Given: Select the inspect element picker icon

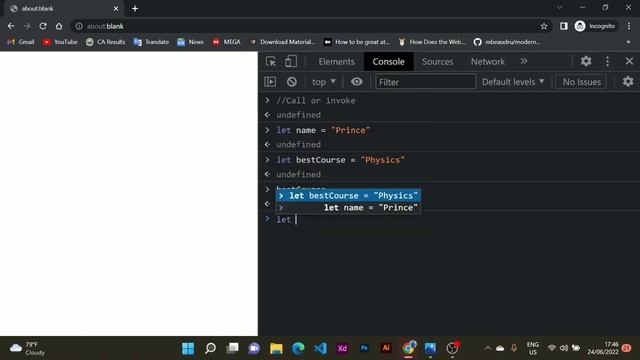Looking at the screenshot, I should coord(271,62).
